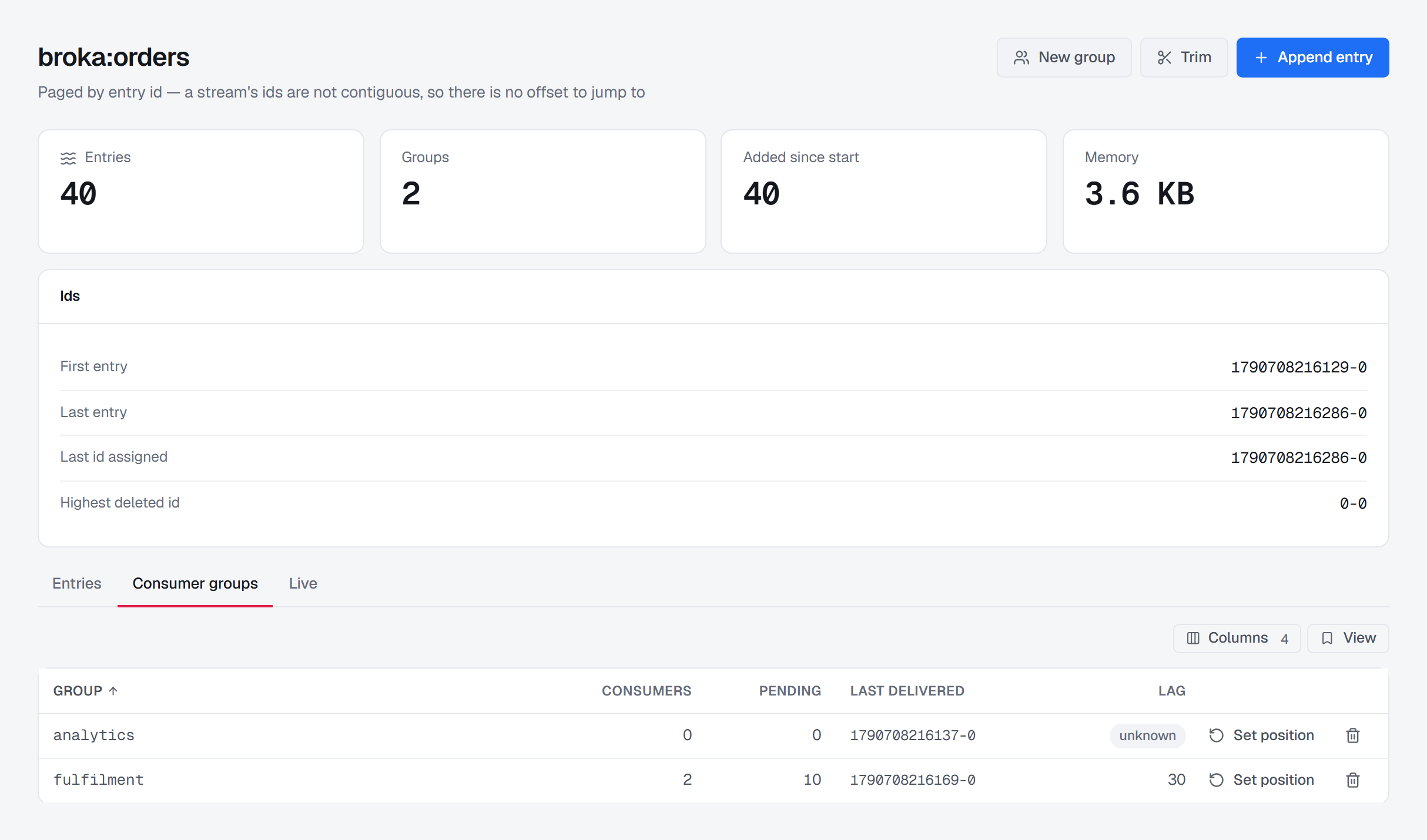Sort by CONSUMERS column header
This screenshot has height=840, width=1427.
[646, 691]
